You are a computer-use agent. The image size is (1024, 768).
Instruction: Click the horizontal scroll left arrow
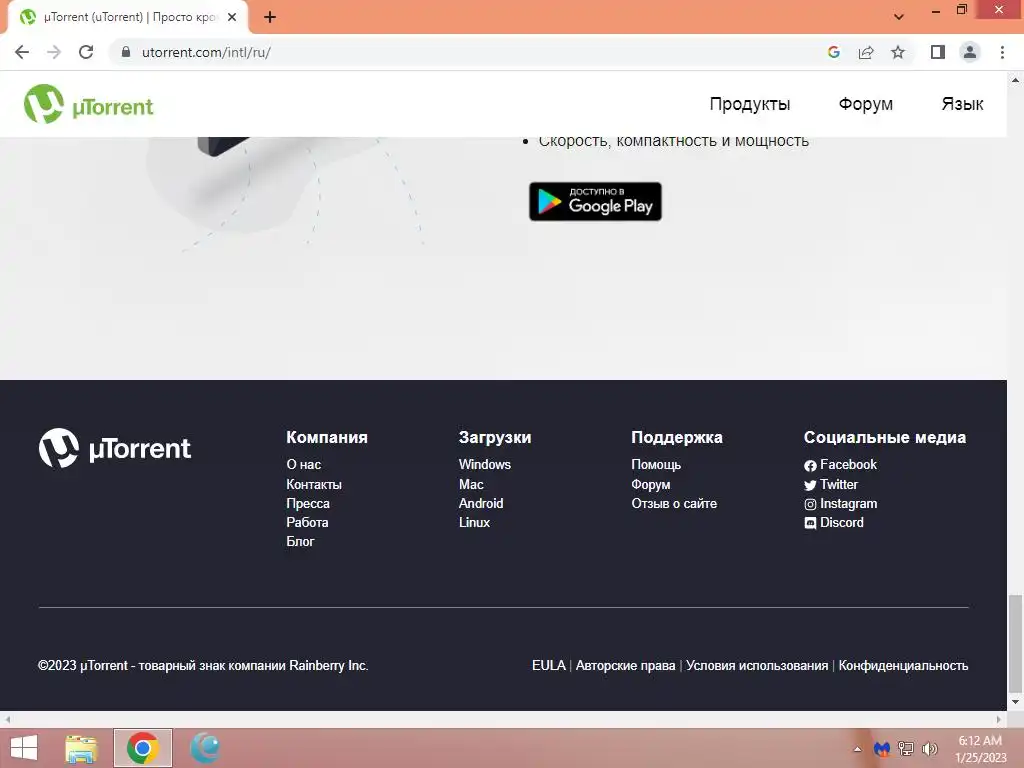[x=7, y=720]
